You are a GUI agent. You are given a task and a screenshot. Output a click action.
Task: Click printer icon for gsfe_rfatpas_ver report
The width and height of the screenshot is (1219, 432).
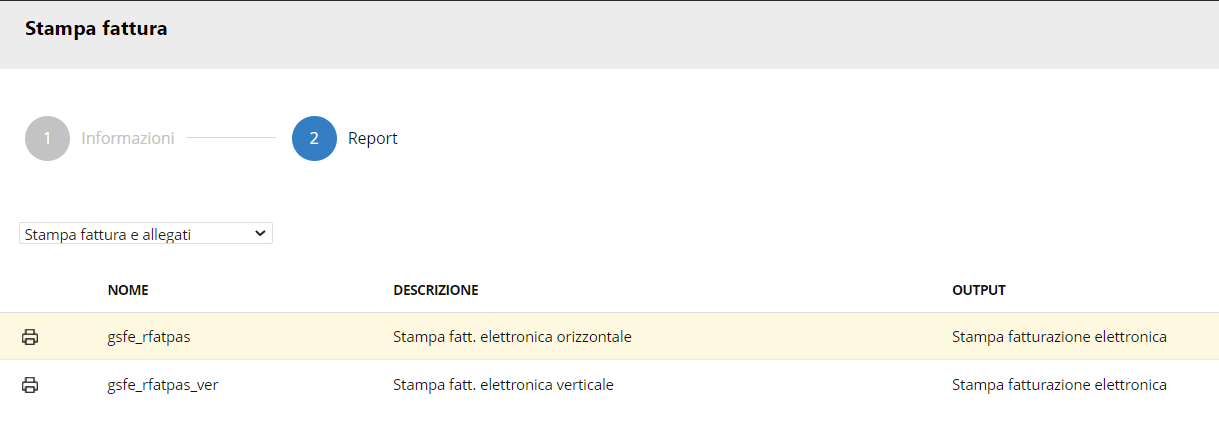(x=30, y=385)
